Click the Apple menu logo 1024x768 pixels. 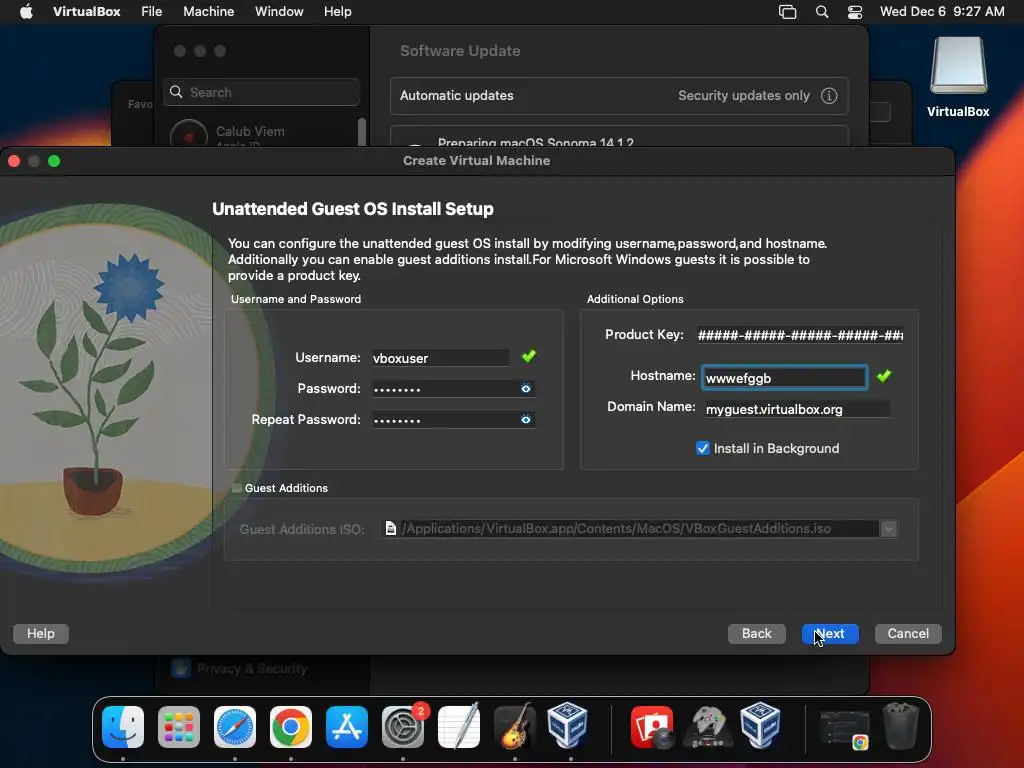(x=26, y=11)
